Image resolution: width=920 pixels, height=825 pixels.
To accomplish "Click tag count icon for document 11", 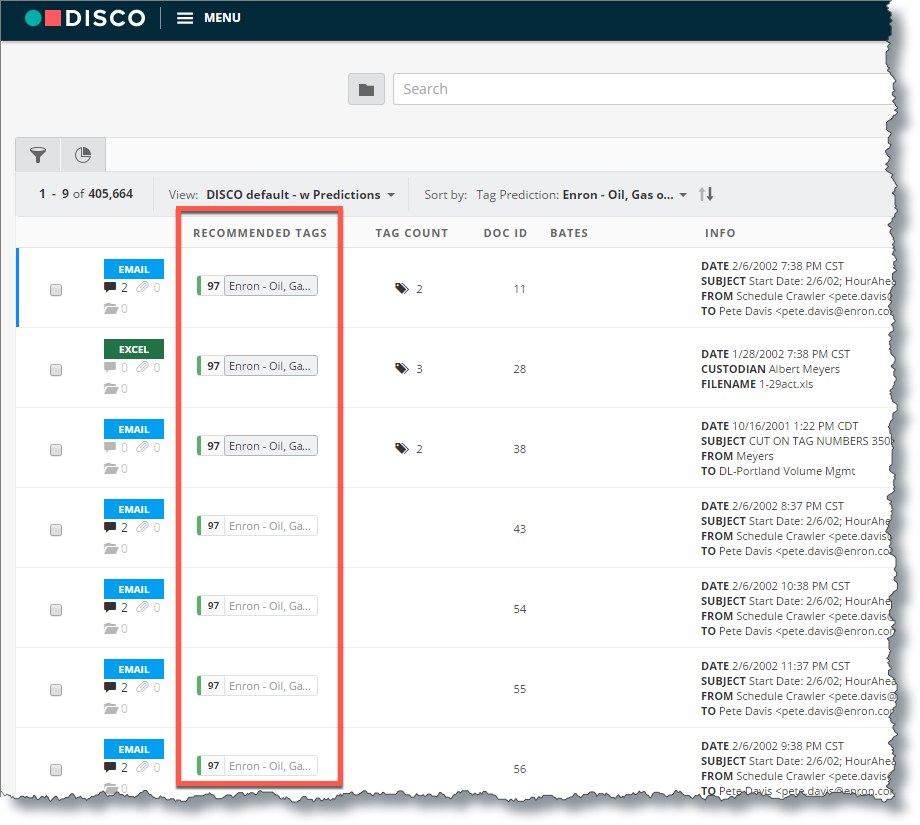I will 402,288.
